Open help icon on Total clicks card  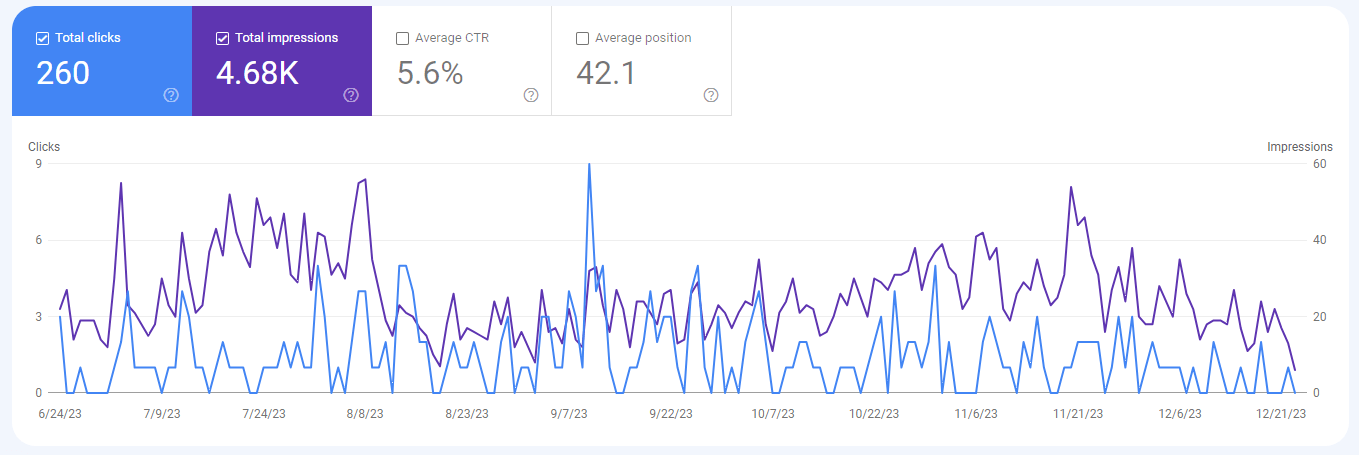tap(171, 95)
